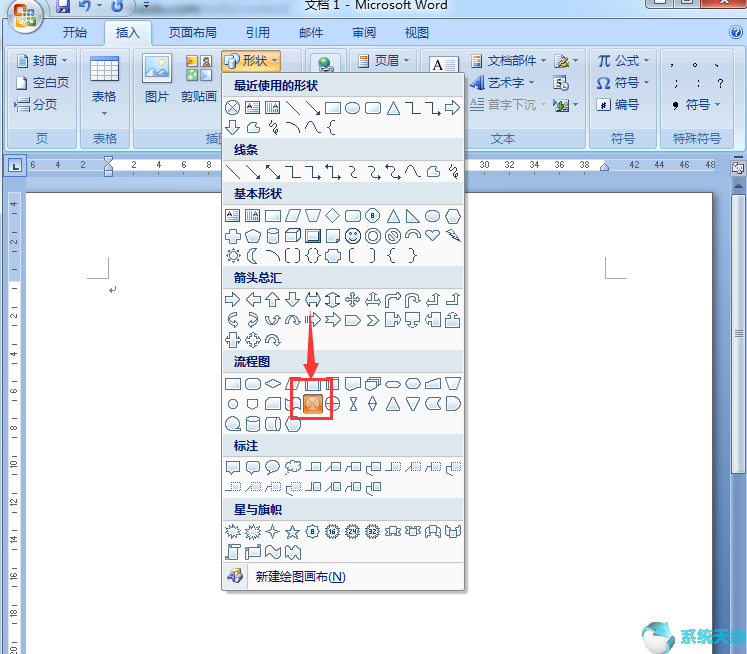Select the sun basic shape

[x=233, y=256]
